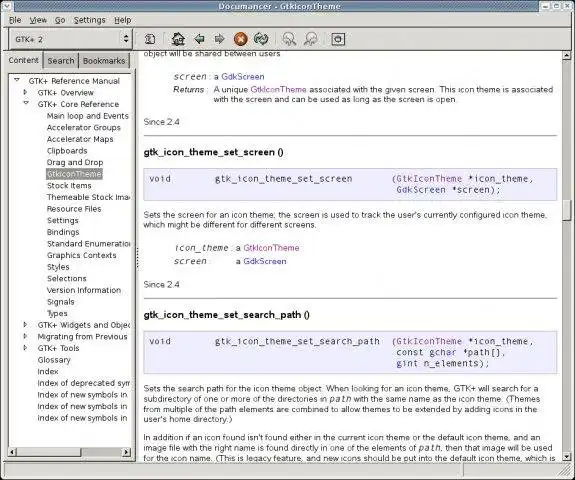575x480 pixels.
Task: Click the tree scrollbar left arrow
Action: pyautogui.click(x=12, y=452)
